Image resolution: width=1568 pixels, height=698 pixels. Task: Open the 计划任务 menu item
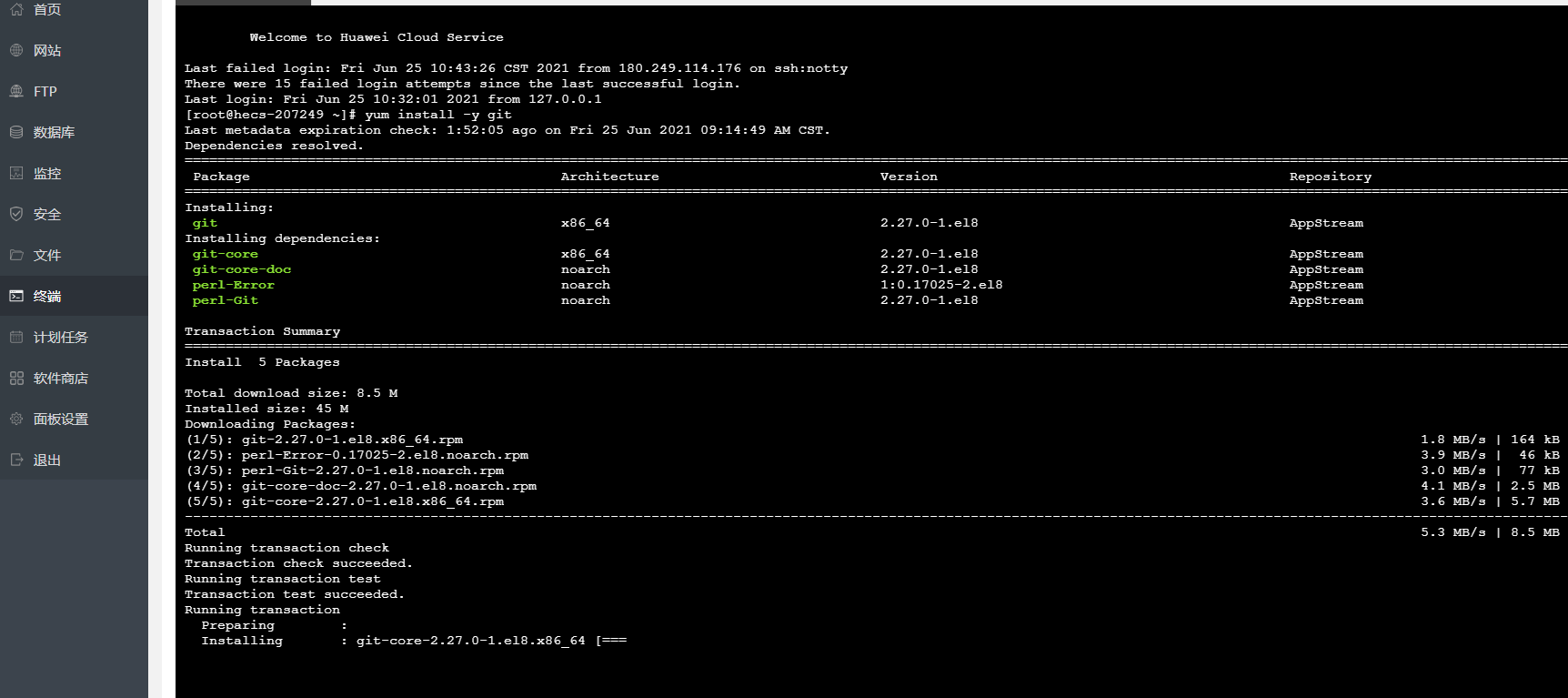click(74, 337)
